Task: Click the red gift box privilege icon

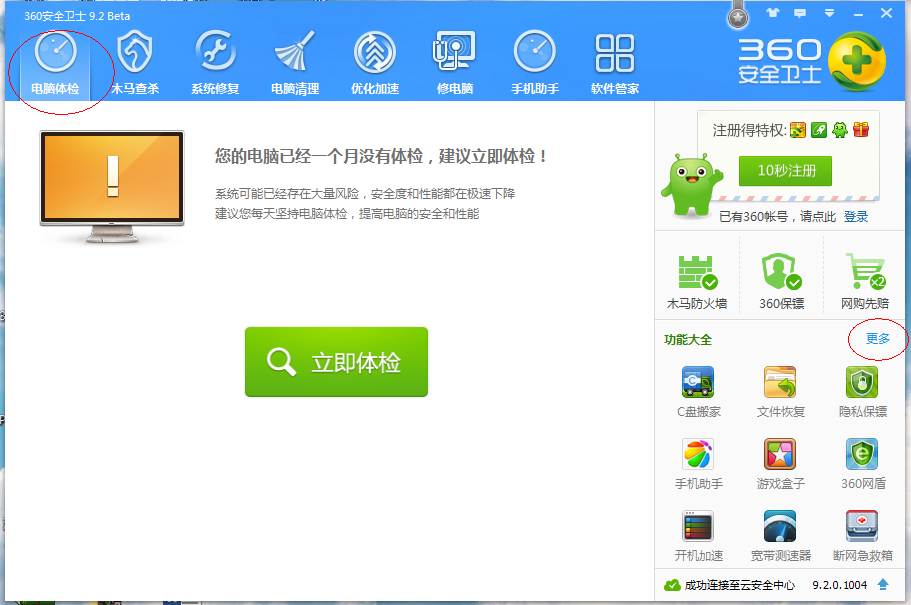Action: pyautogui.click(x=861, y=130)
